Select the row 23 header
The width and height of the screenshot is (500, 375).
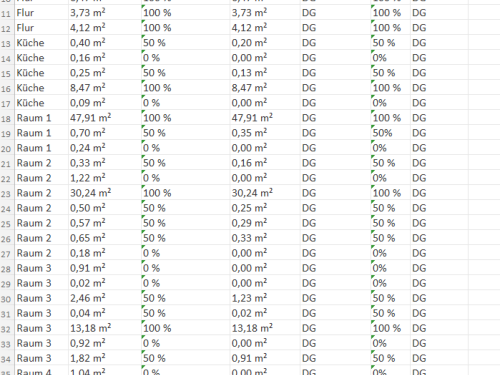[x=7, y=193]
